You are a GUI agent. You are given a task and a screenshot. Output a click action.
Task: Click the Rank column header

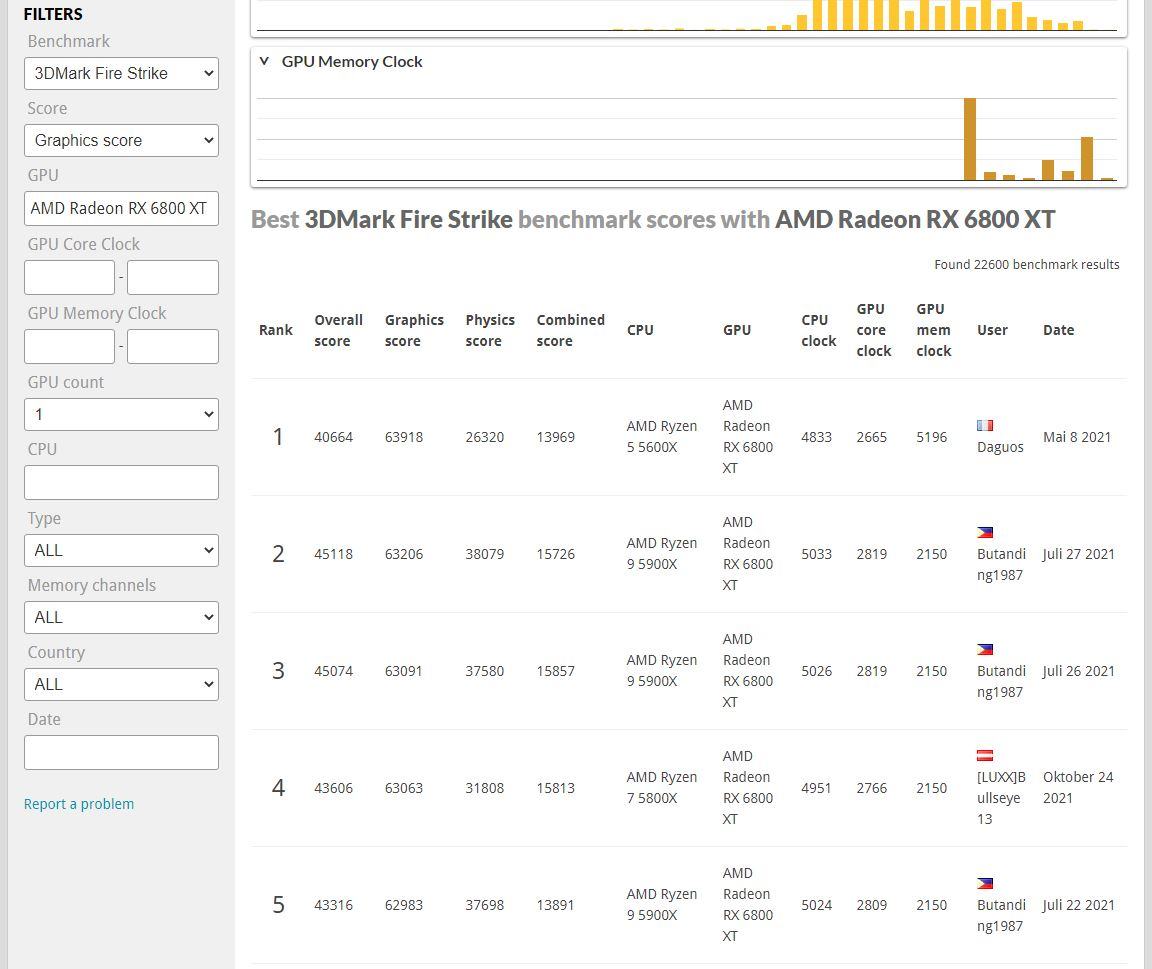276,330
